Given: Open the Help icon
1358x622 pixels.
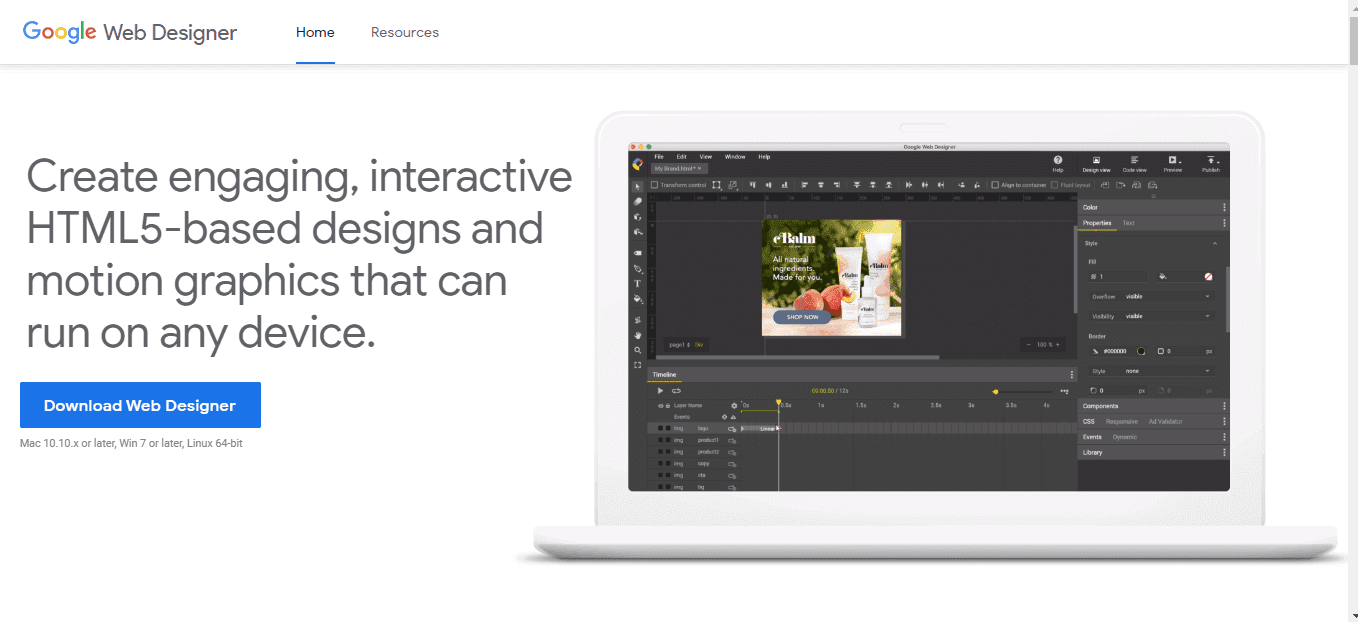Looking at the screenshot, I should pyautogui.click(x=1057, y=160).
